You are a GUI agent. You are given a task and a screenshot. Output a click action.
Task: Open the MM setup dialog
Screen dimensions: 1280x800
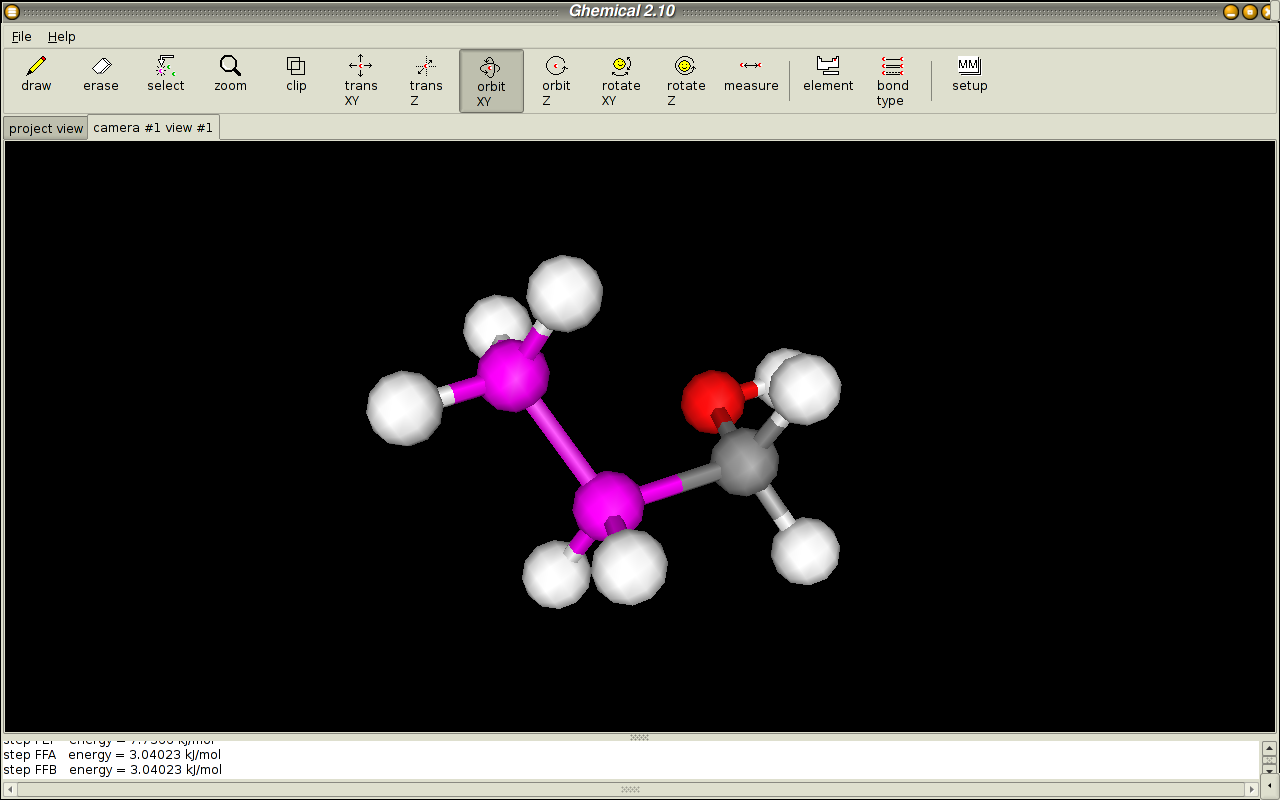[x=969, y=75]
